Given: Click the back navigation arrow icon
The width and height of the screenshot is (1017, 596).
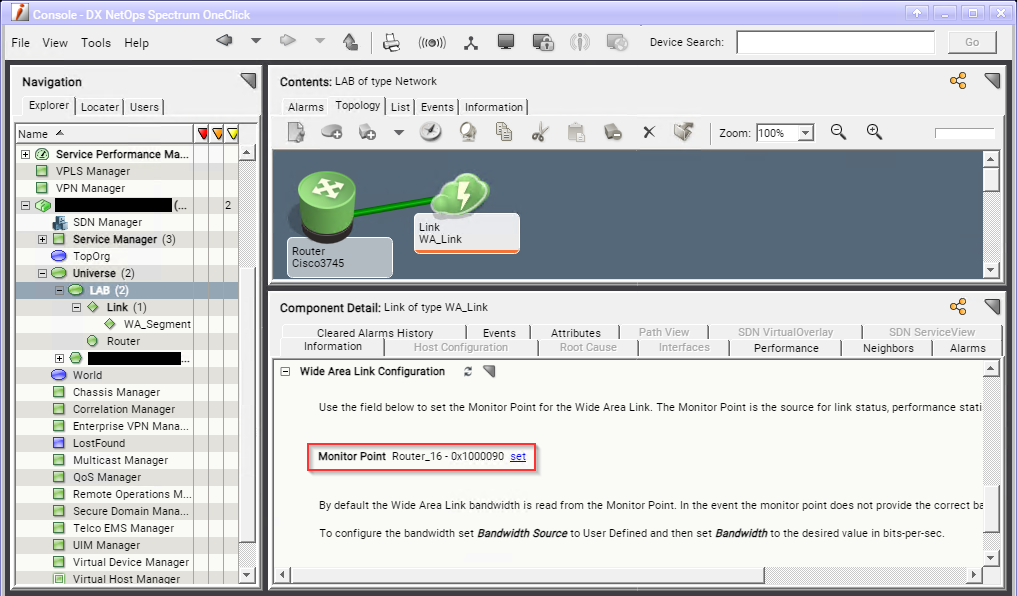Looking at the screenshot, I should pos(224,42).
